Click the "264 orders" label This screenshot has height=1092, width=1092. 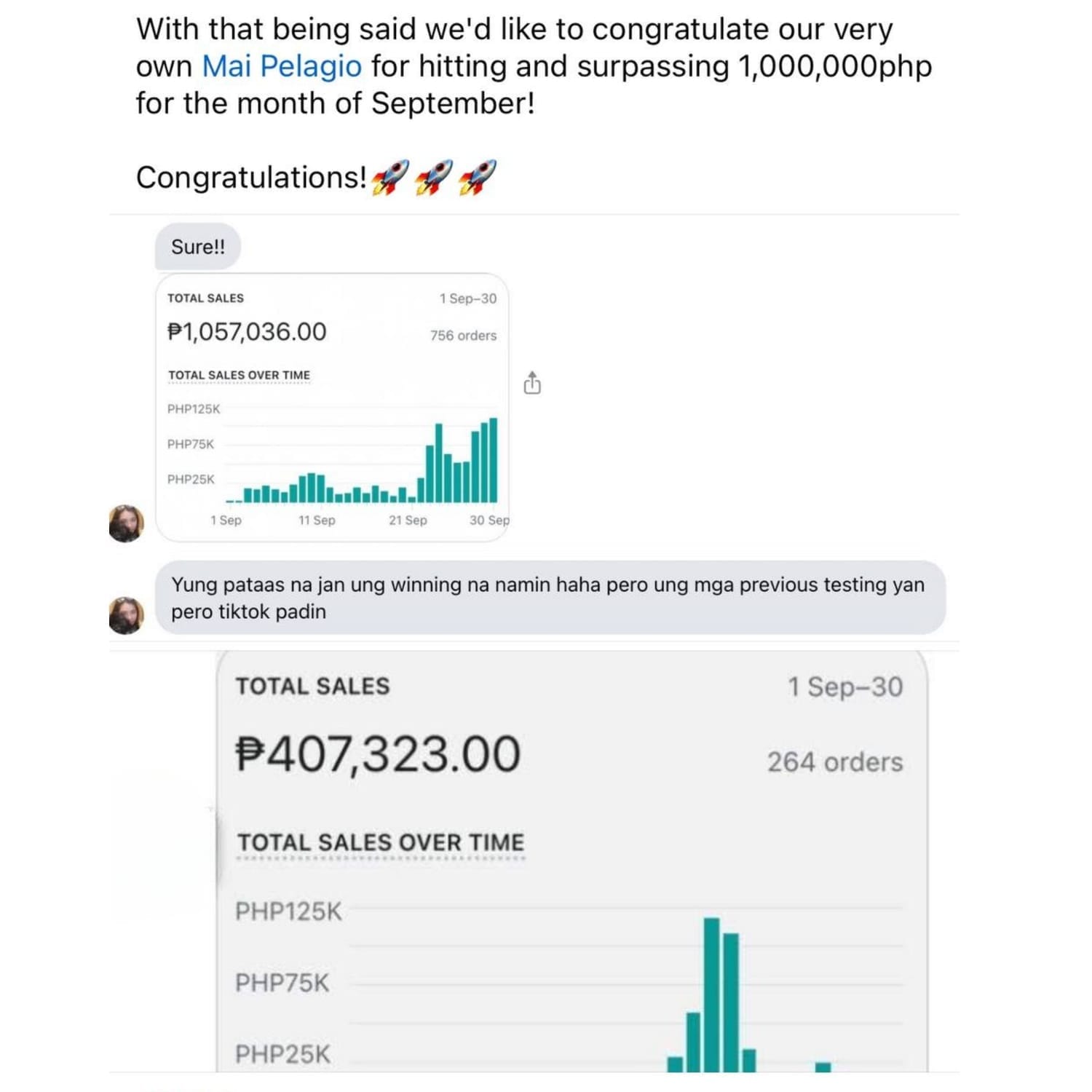click(834, 761)
